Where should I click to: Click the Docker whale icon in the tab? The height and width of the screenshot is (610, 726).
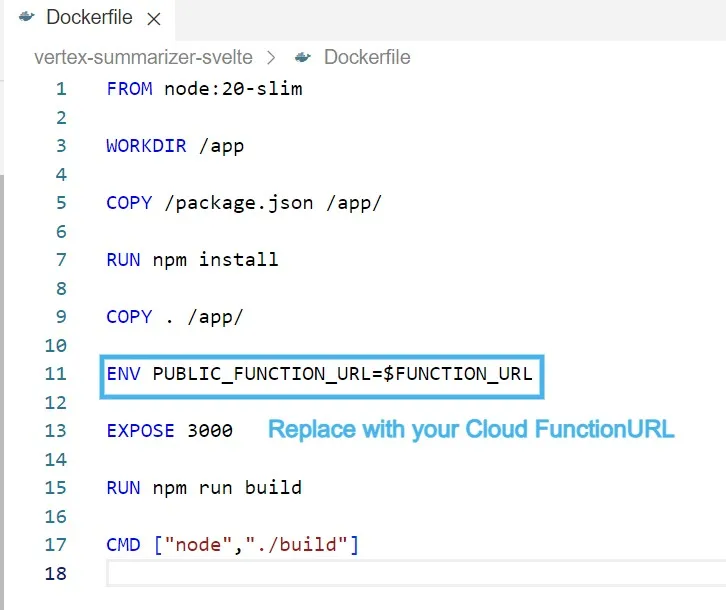pos(22,19)
